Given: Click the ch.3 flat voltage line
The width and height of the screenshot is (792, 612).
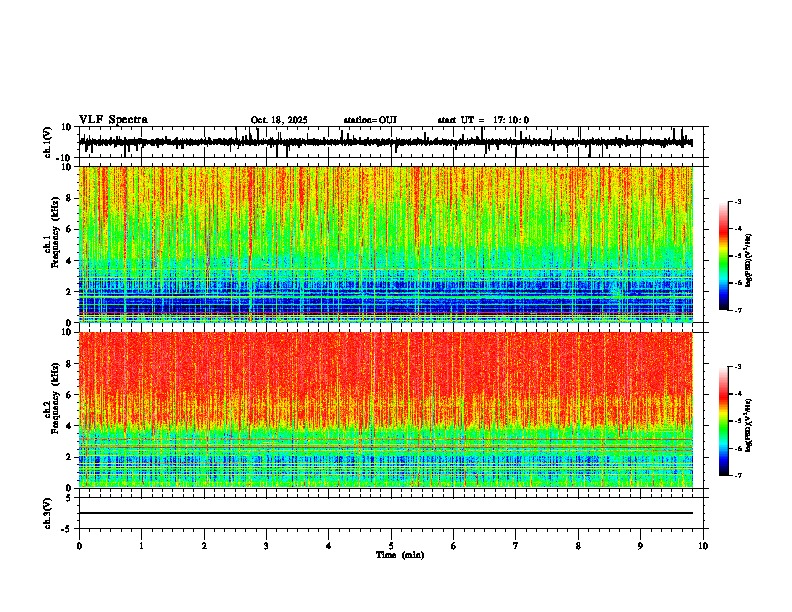Looking at the screenshot, I should pos(386,513).
